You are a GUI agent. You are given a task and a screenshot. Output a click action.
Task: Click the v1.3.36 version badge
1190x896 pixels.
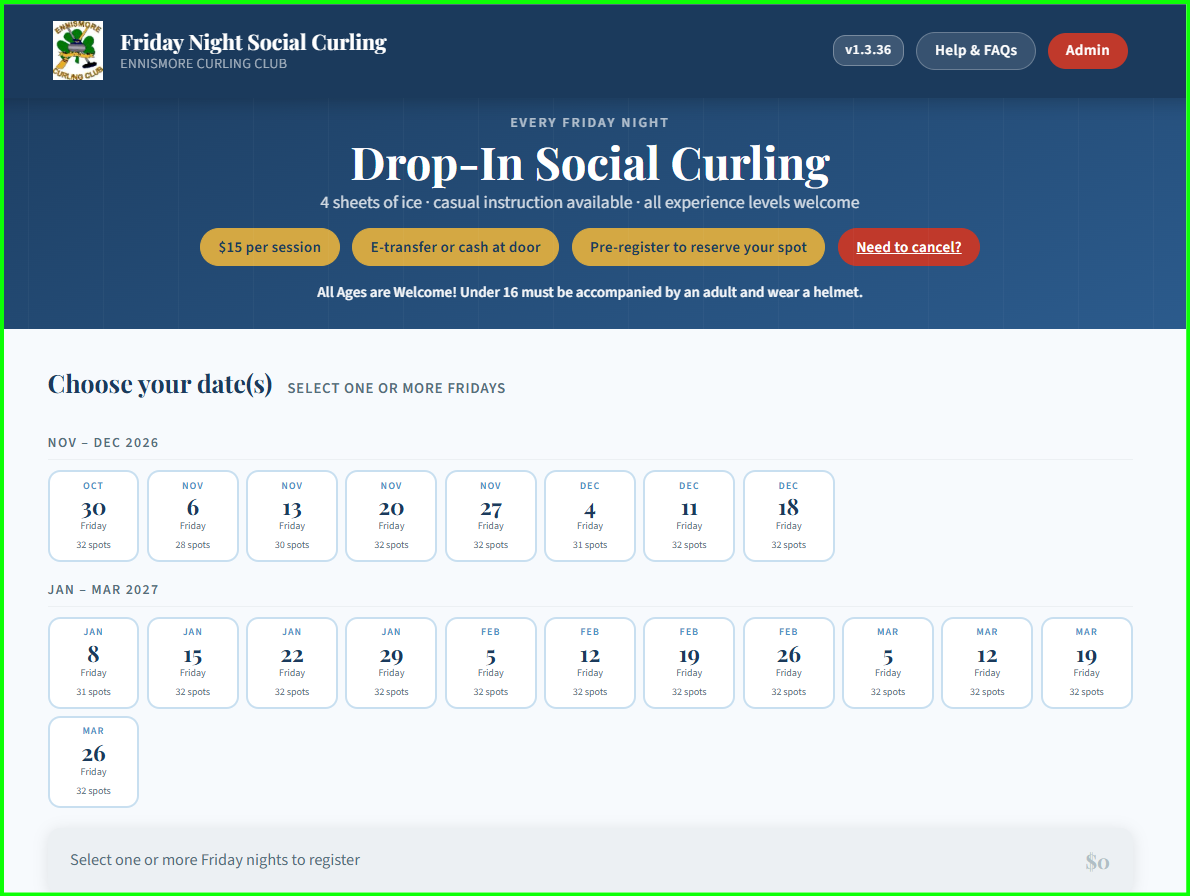pyautogui.click(x=867, y=50)
